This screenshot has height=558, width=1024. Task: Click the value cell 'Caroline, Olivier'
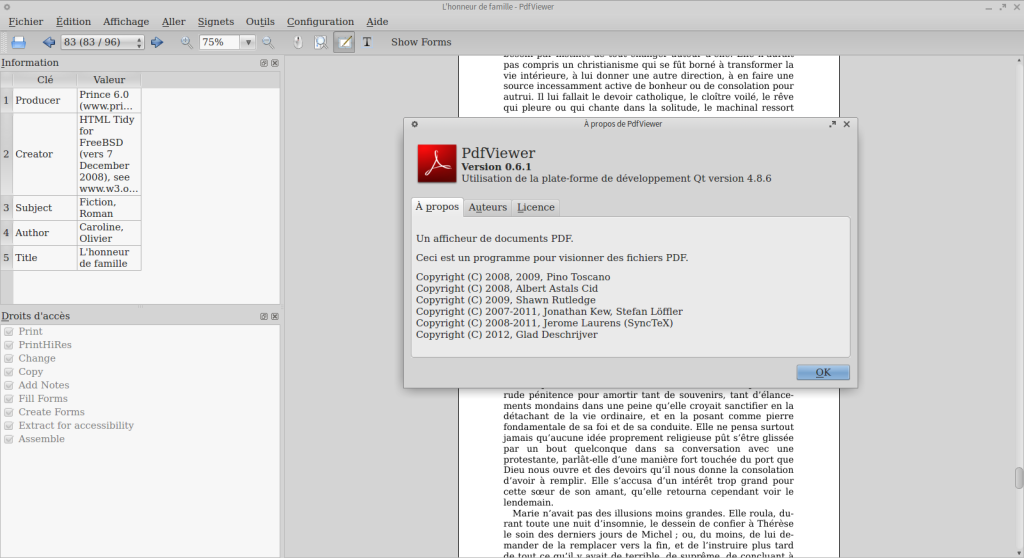click(x=109, y=233)
